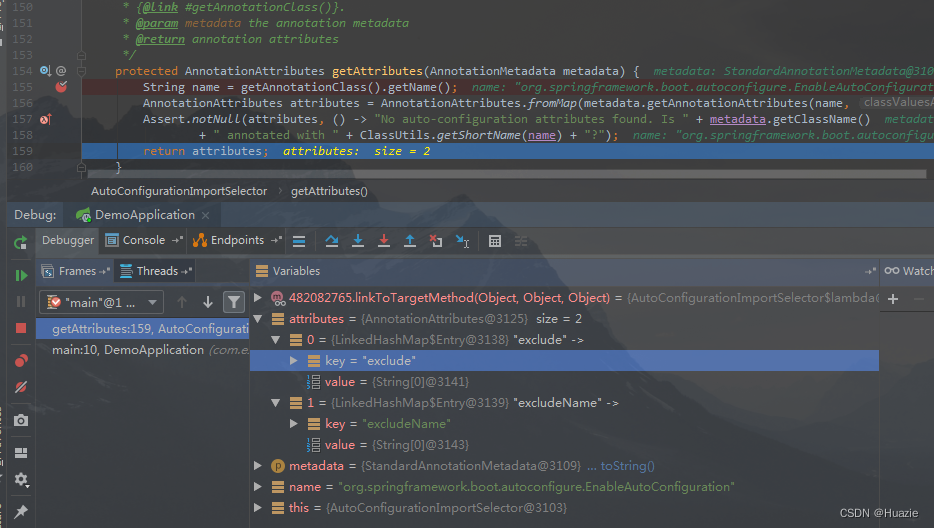Screen dimensions: 934x528
Task: Collapse entry 0 exclude node
Action: coord(275,340)
